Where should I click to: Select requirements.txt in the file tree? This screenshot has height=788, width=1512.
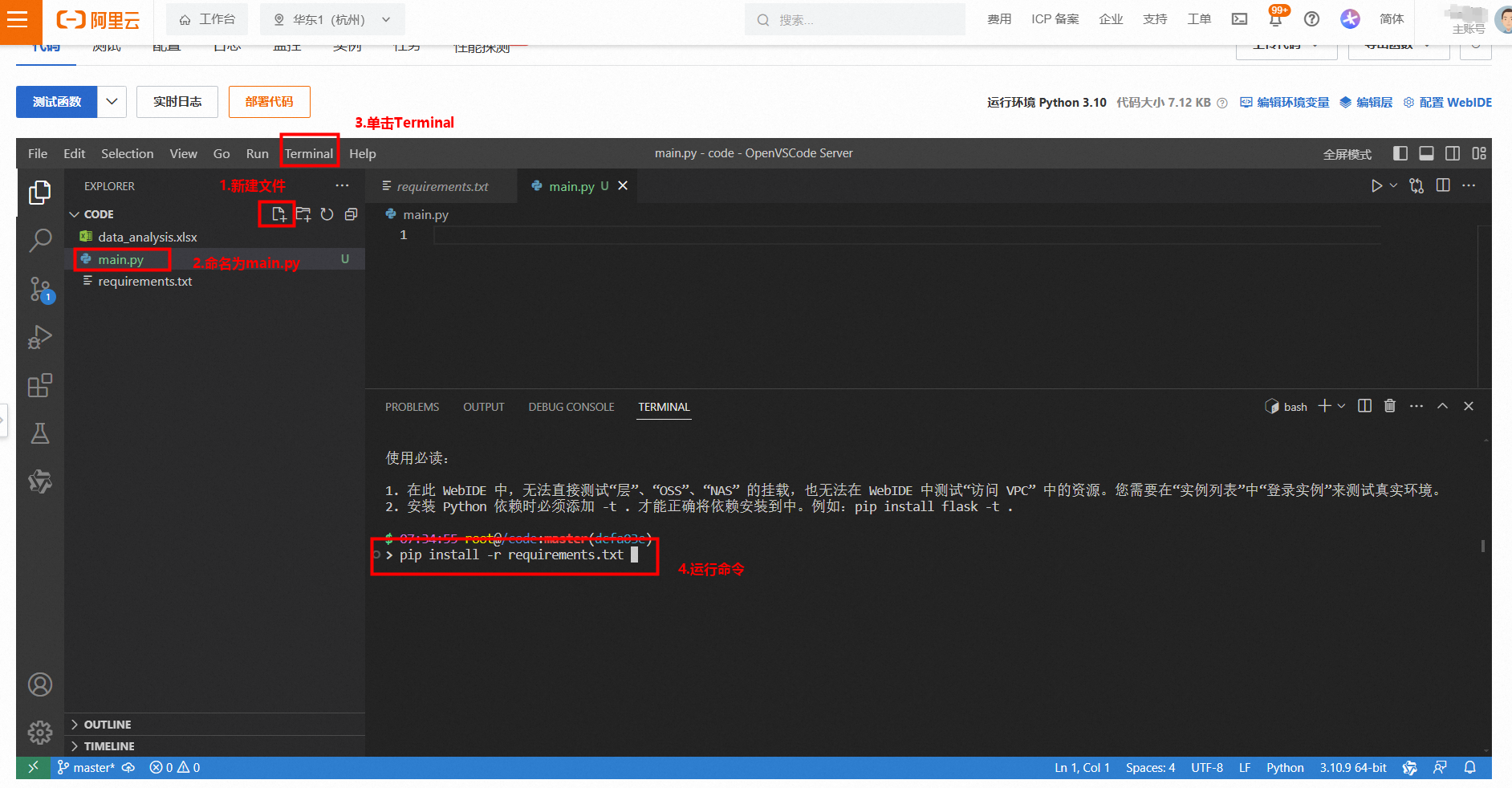(144, 282)
